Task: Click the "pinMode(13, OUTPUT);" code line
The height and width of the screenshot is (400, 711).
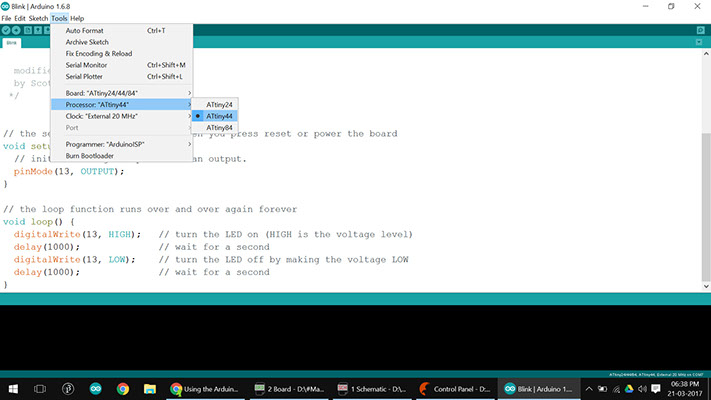Action: point(68,171)
